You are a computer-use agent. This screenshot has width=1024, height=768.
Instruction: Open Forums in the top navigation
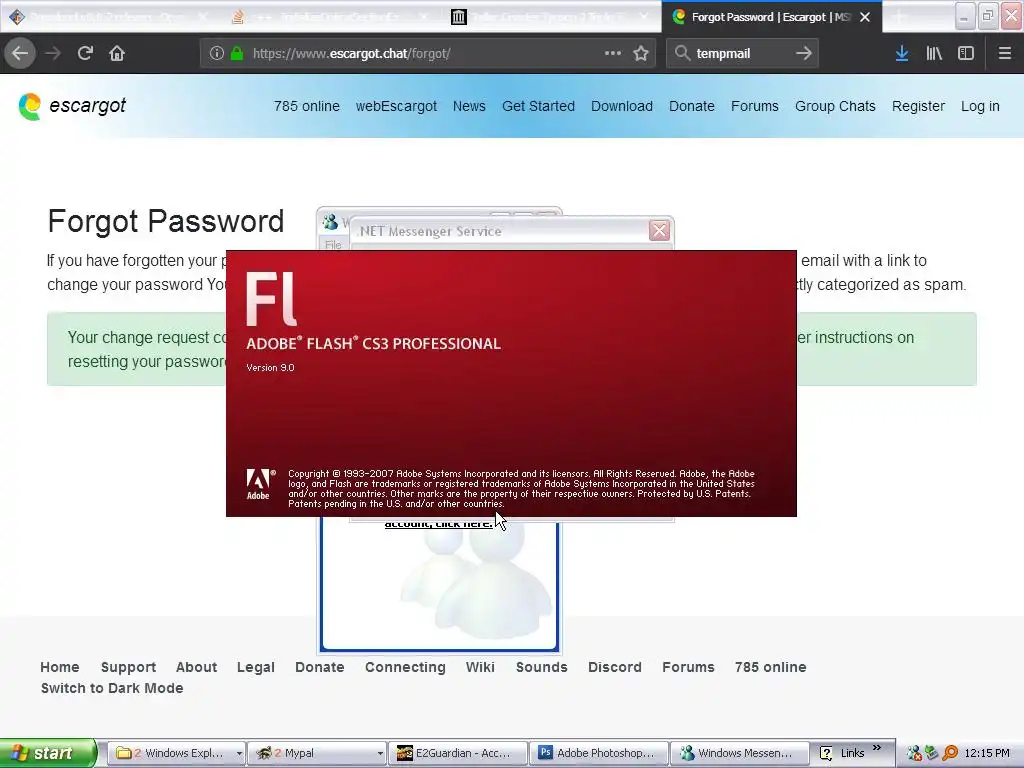pyautogui.click(x=754, y=106)
